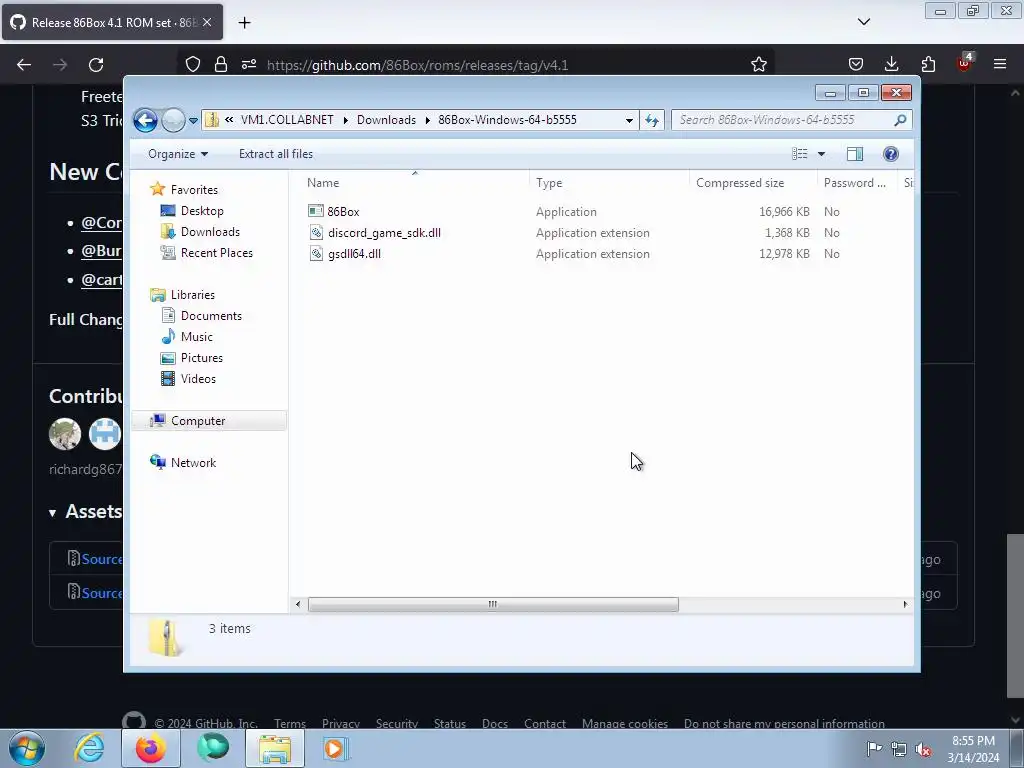This screenshot has height=768, width=1024.
Task: Open Windows Explorer taskbar button
Action: 275,748
